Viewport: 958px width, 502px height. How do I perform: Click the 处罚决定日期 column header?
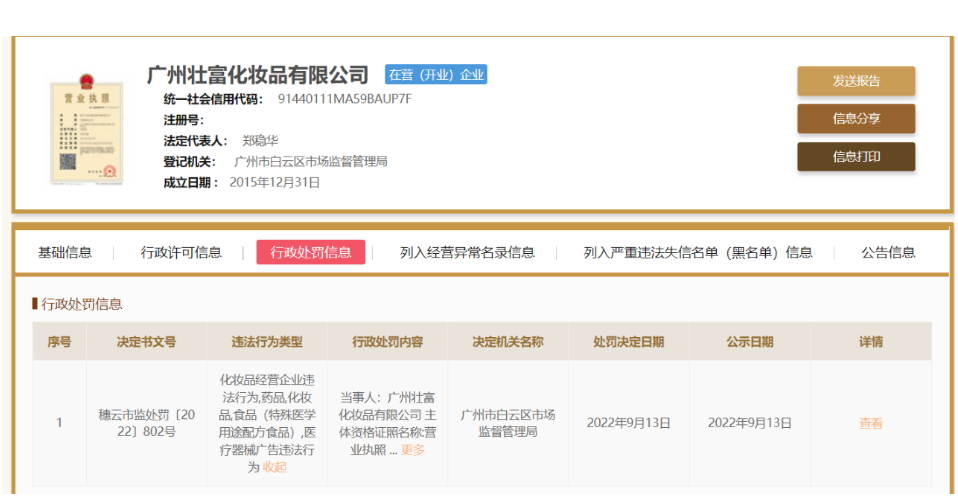(x=628, y=342)
